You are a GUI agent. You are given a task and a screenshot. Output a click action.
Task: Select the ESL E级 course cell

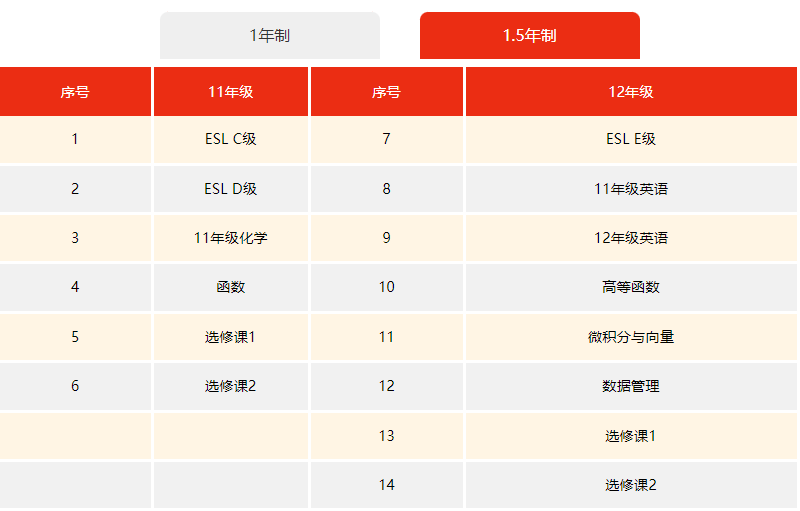(x=631, y=139)
